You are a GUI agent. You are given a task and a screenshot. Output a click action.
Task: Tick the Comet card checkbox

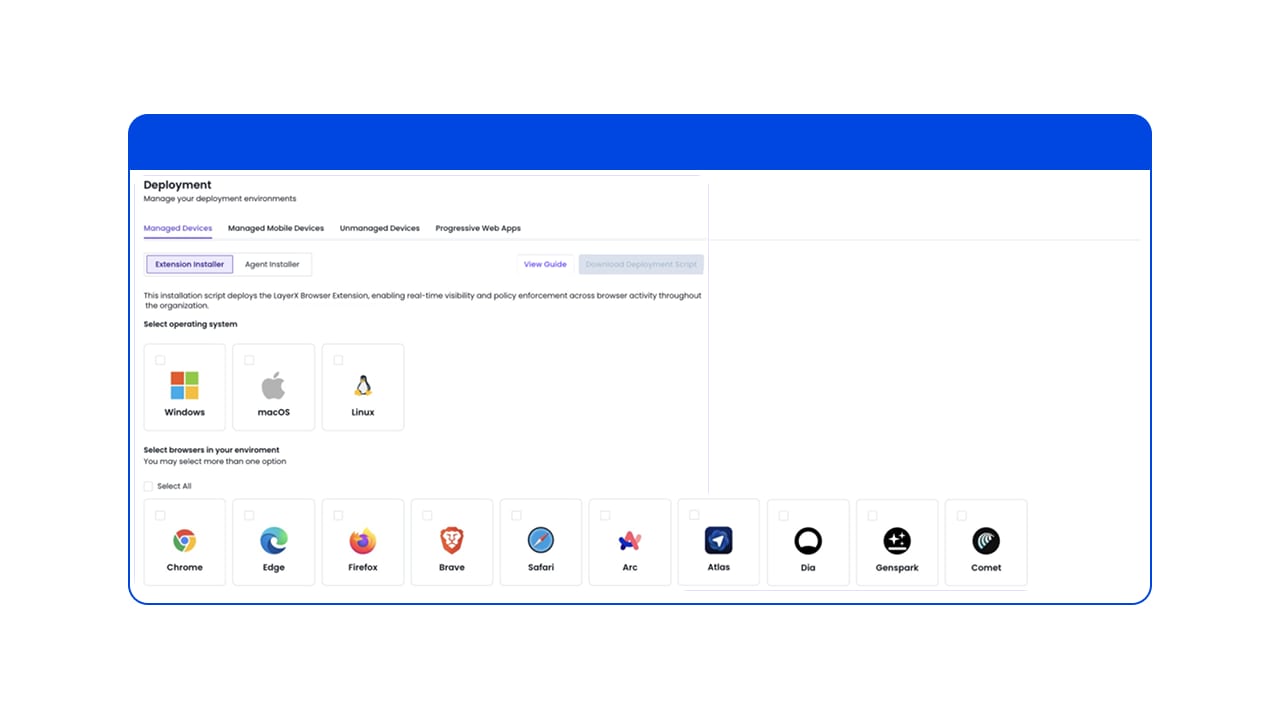(x=961, y=516)
